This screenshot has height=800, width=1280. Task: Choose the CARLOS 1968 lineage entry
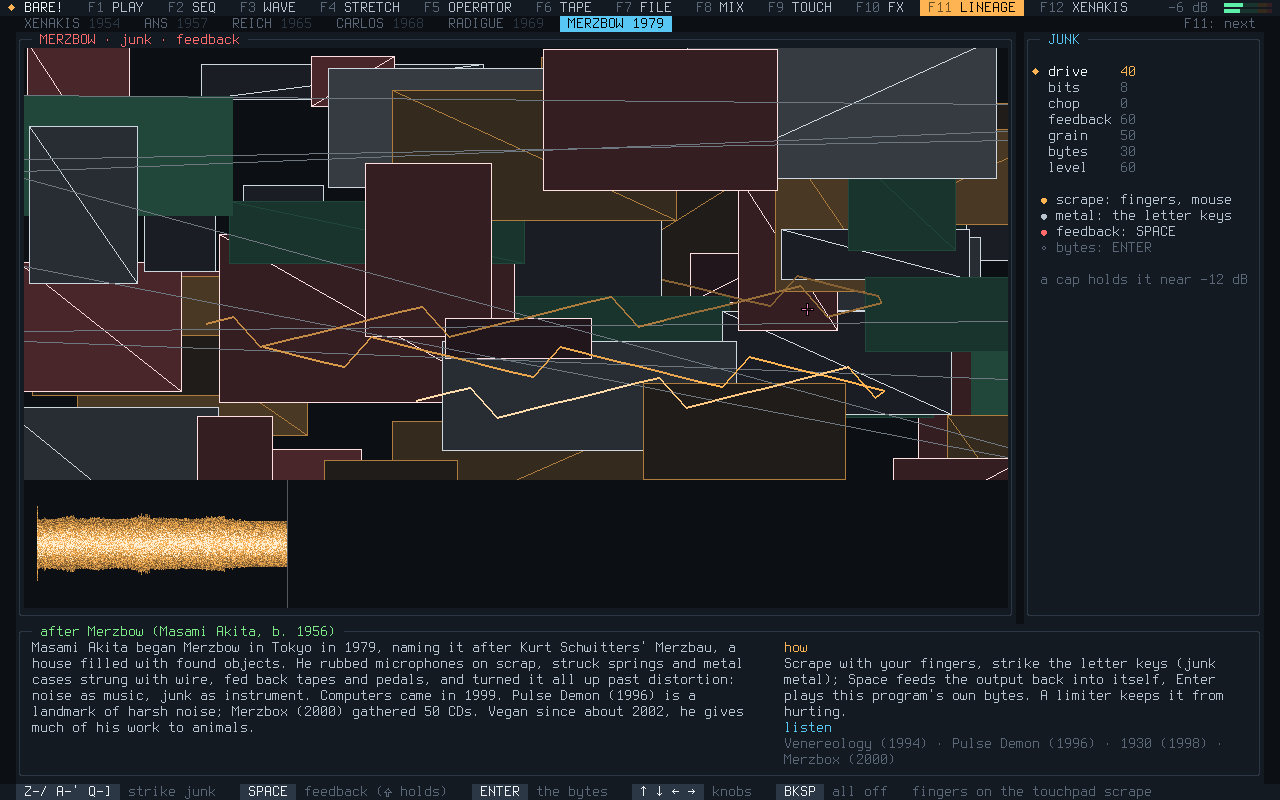pyautogui.click(x=380, y=23)
